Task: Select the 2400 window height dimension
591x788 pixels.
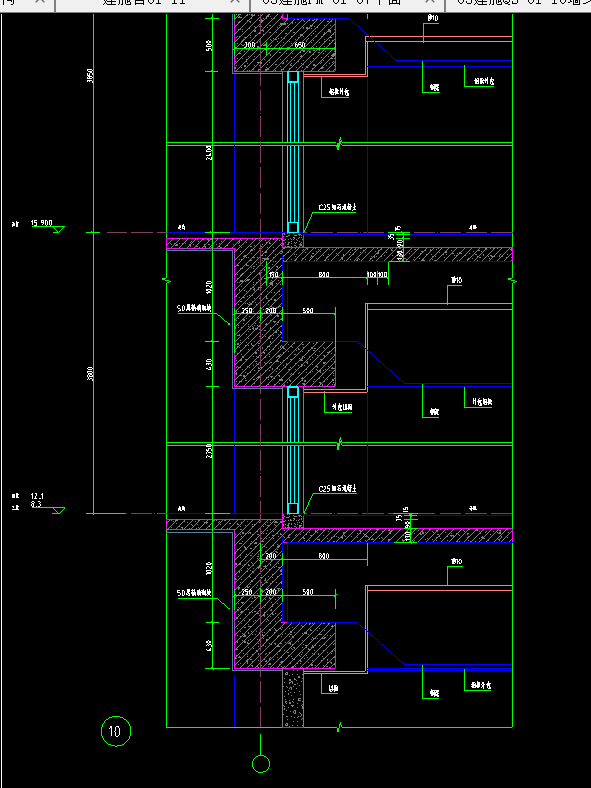Action: click(x=209, y=152)
